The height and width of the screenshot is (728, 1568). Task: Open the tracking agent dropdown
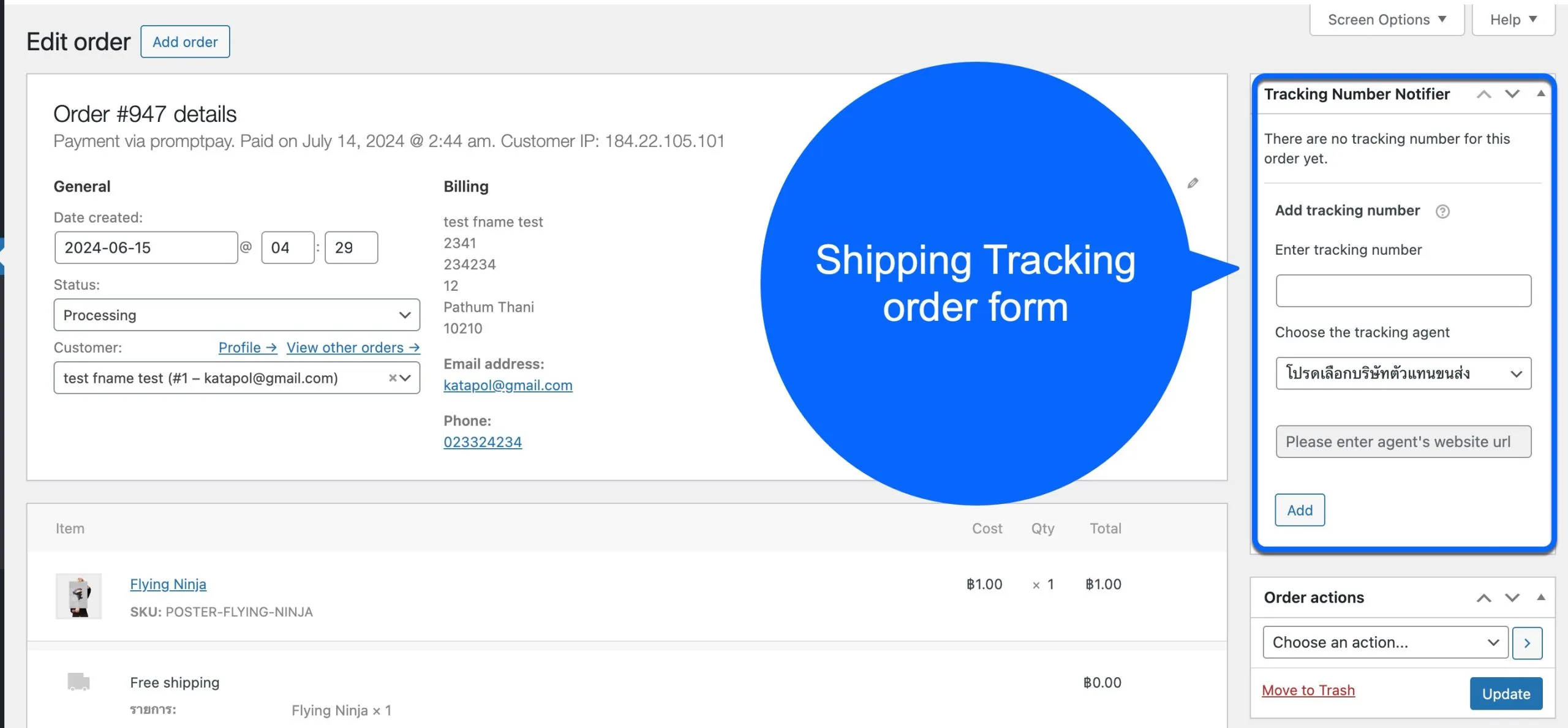1403,373
